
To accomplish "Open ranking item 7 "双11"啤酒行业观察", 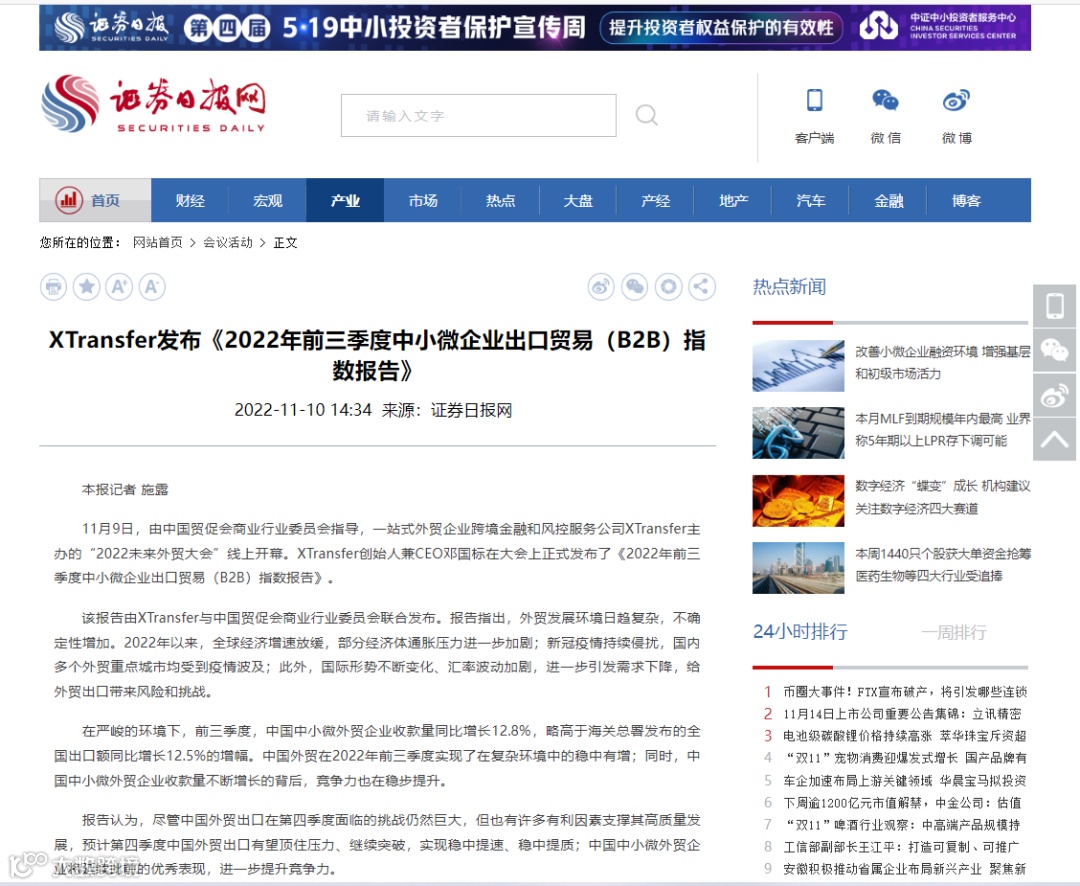I will [x=902, y=825].
